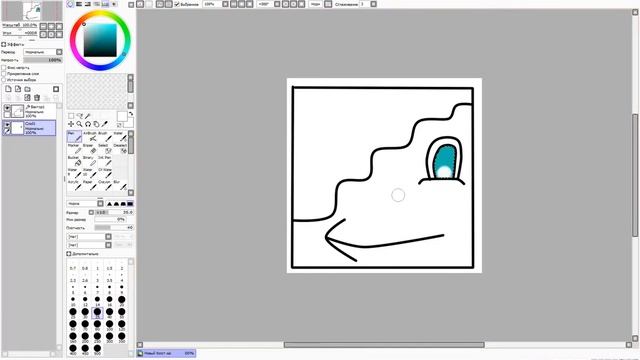Toggle the swatches panel
The width and height of the screenshot is (640, 360).
coord(105,4)
